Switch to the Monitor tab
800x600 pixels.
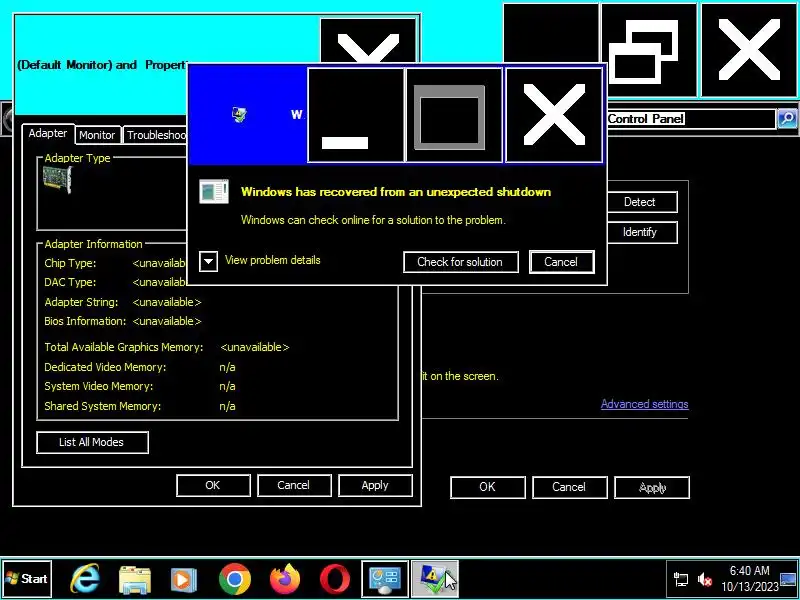pyautogui.click(x=97, y=135)
